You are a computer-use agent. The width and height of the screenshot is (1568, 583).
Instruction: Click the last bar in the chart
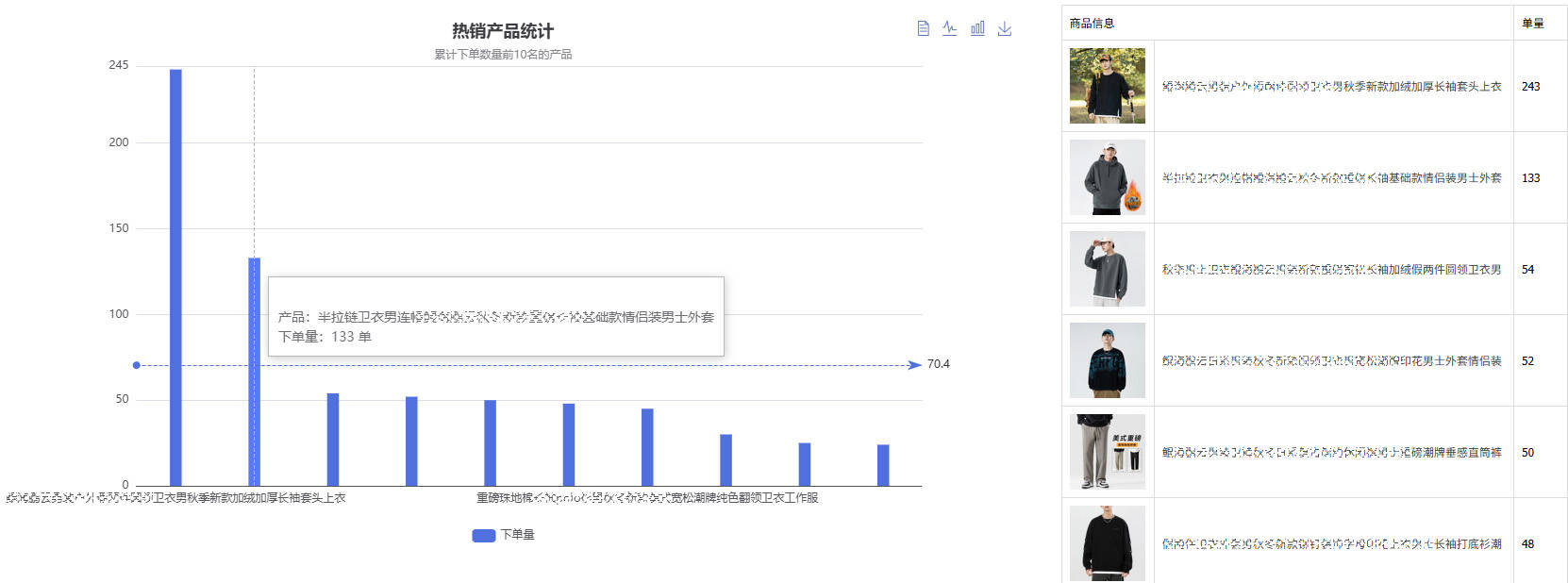click(883, 464)
